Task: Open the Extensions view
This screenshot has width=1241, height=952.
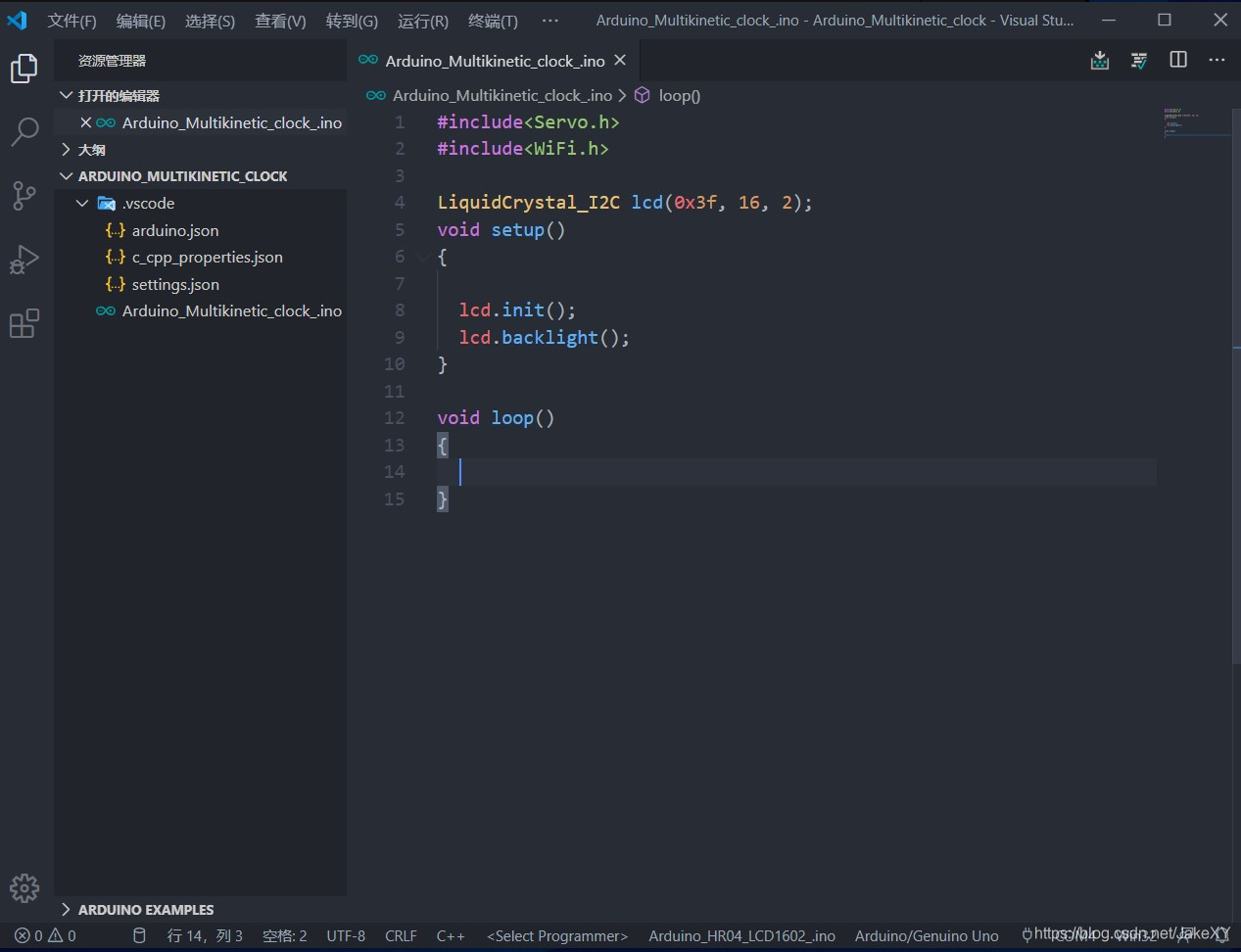Action: point(24,323)
